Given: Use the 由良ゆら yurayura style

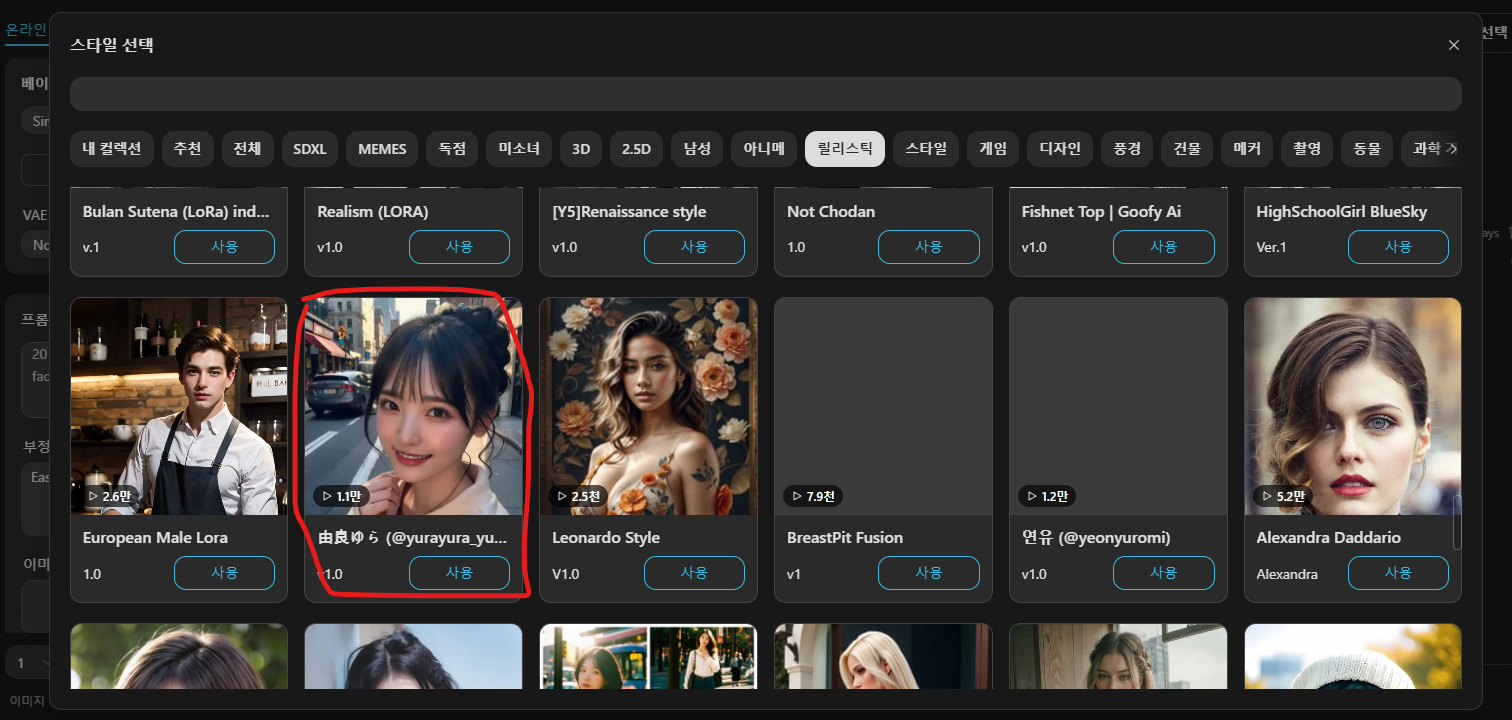Looking at the screenshot, I should tap(459, 573).
